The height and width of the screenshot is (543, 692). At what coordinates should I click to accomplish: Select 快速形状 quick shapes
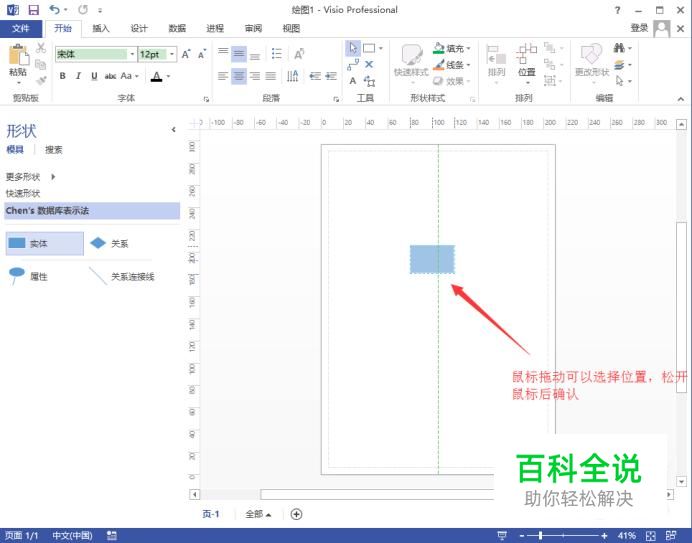pos(23,193)
